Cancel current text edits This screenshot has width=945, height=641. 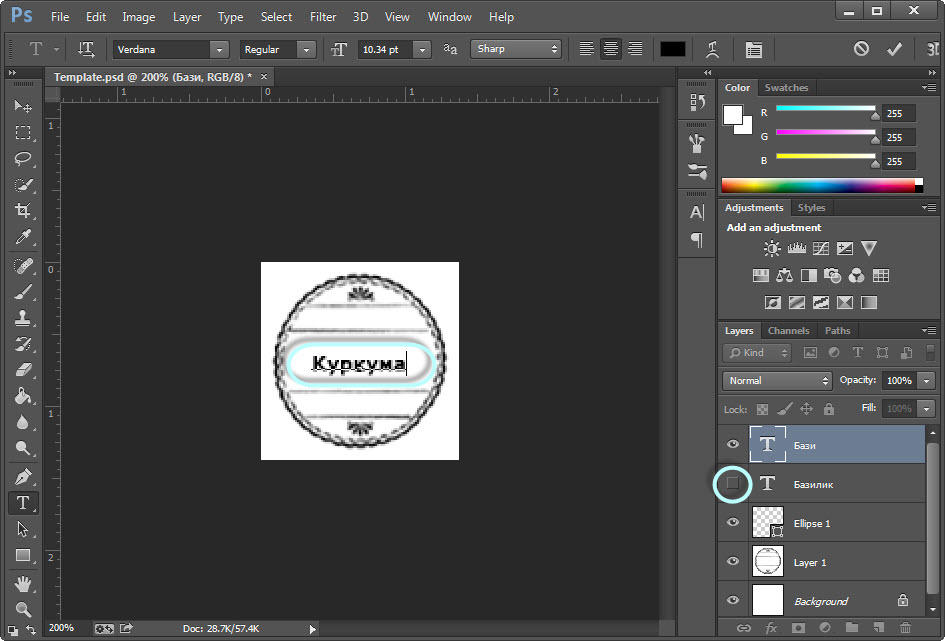(x=860, y=48)
